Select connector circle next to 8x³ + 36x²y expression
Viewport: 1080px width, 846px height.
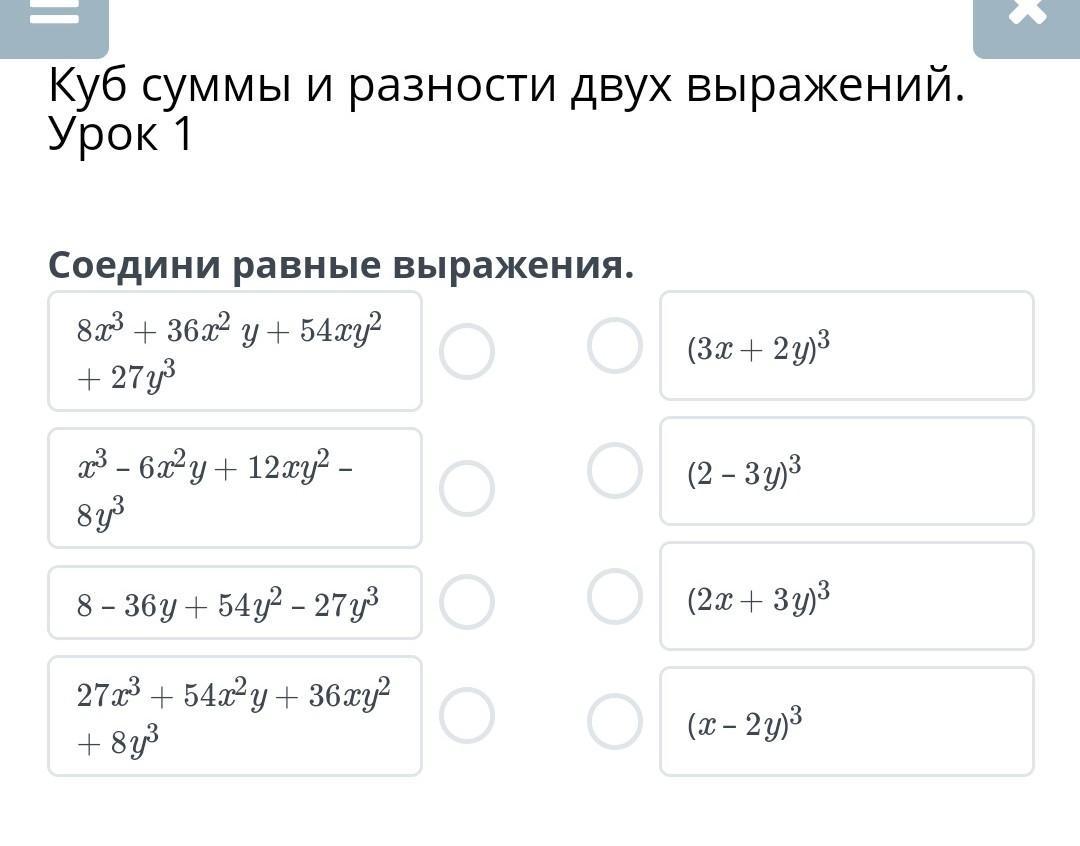point(467,352)
